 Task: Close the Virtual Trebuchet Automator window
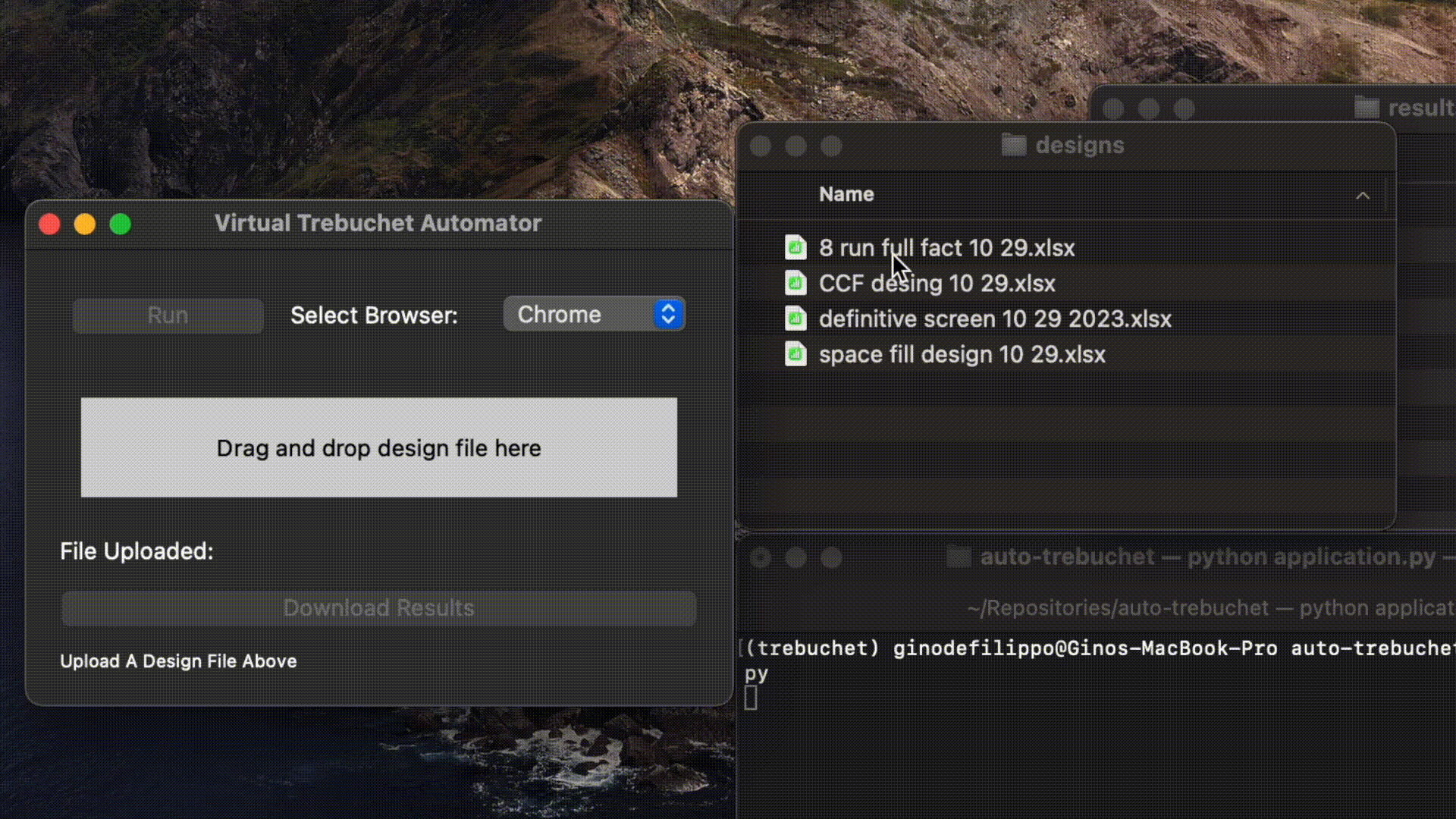[50, 224]
